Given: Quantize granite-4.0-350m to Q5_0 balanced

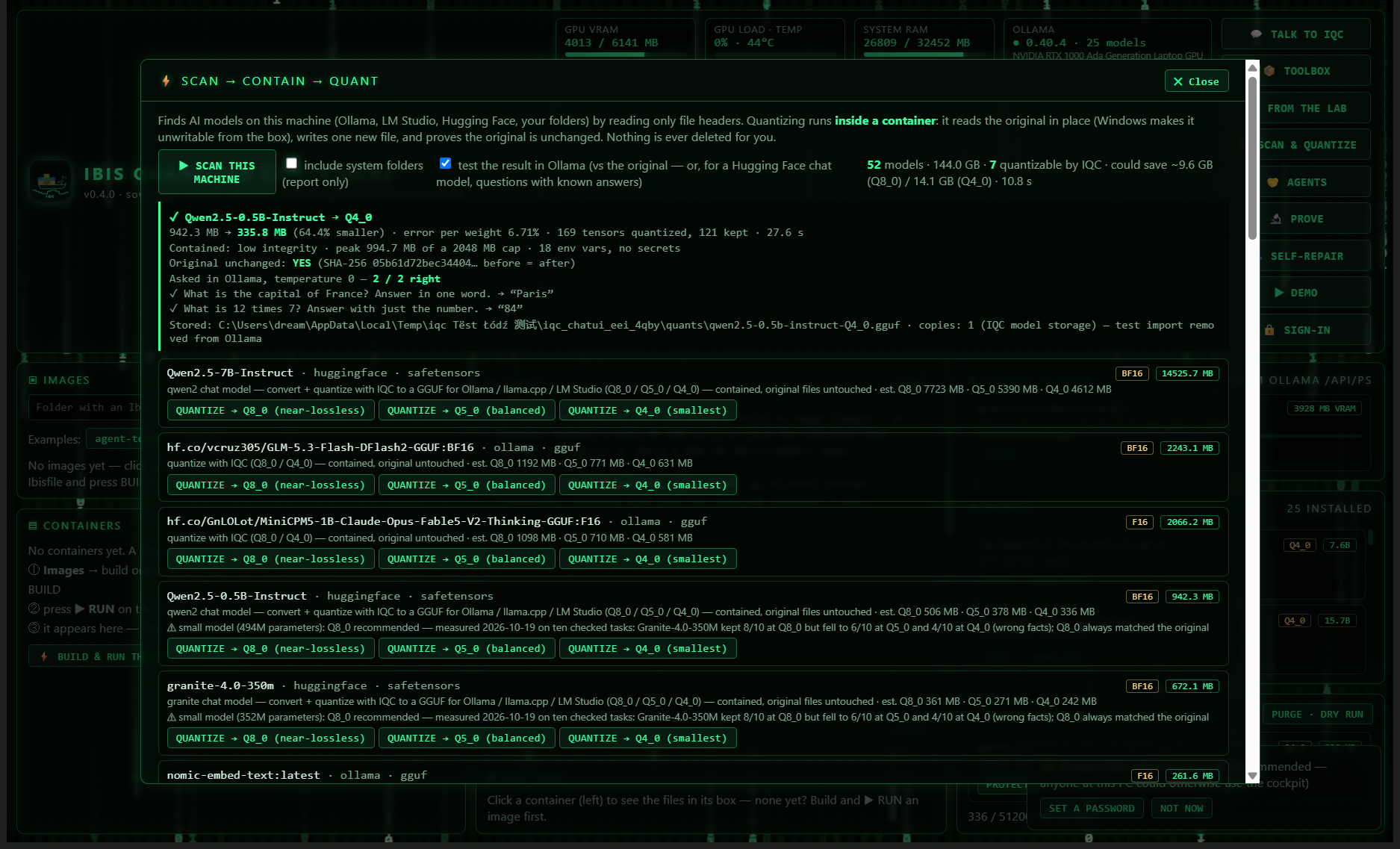Looking at the screenshot, I should pyautogui.click(x=467, y=738).
